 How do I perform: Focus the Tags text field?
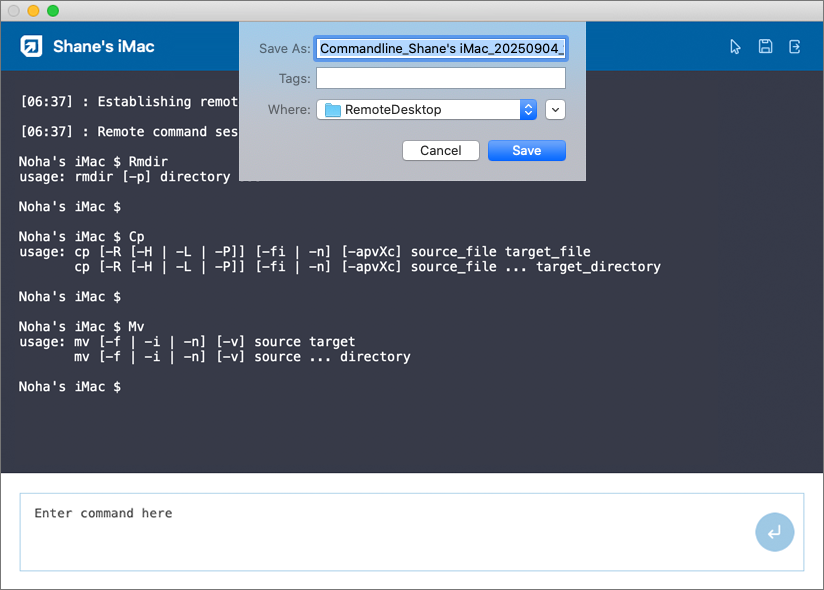441,79
